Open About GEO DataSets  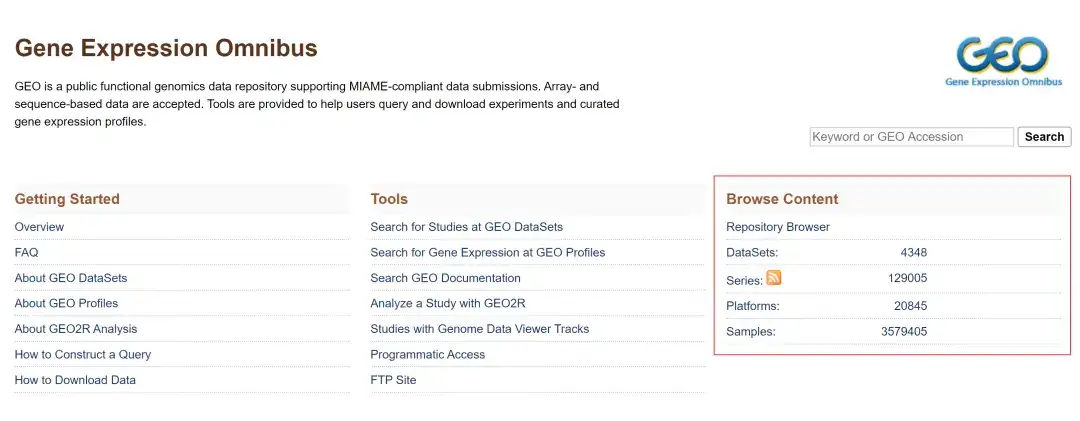(x=71, y=278)
